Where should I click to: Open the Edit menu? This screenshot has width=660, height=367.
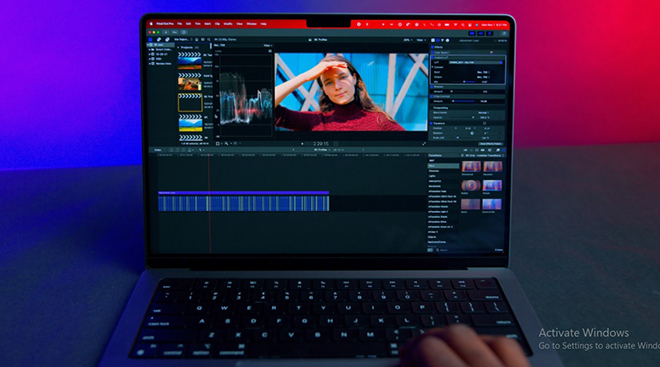(x=189, y=24)
